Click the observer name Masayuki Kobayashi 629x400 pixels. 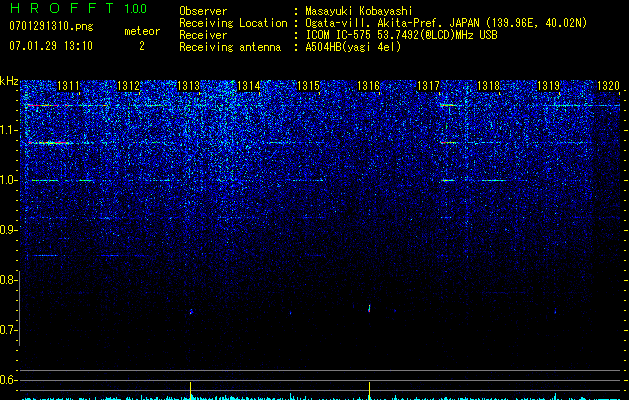pos(359,11)
